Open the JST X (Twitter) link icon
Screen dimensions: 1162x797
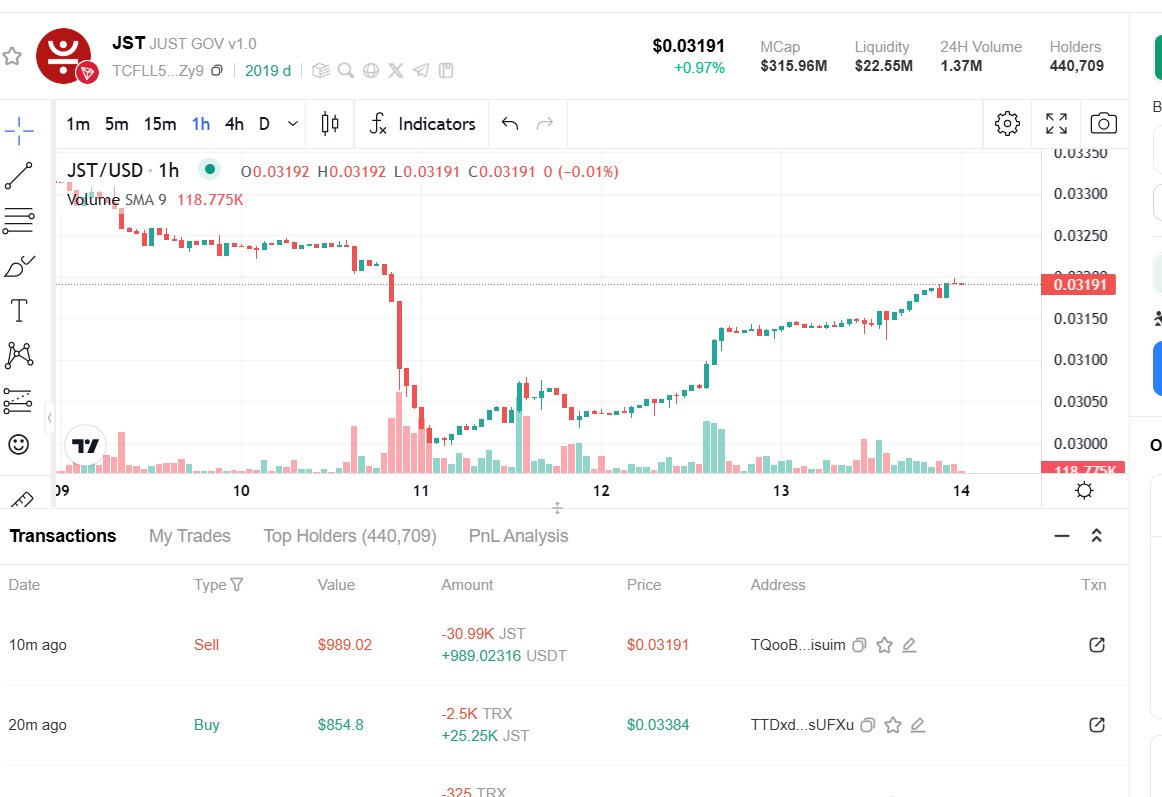point(396,70)
